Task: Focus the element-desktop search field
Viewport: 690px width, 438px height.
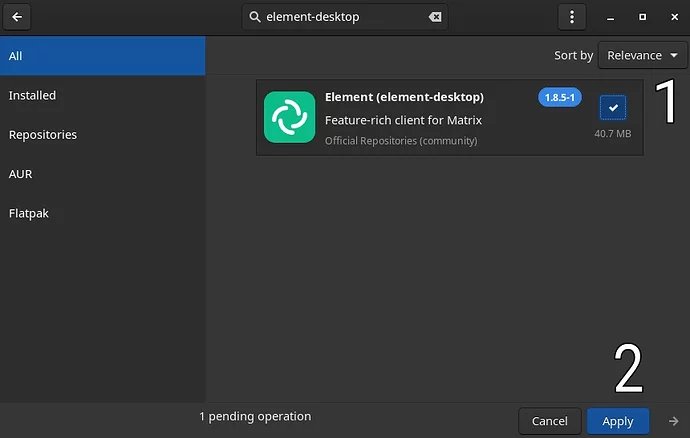Action: pyautogui.click(x=345, y=17)
